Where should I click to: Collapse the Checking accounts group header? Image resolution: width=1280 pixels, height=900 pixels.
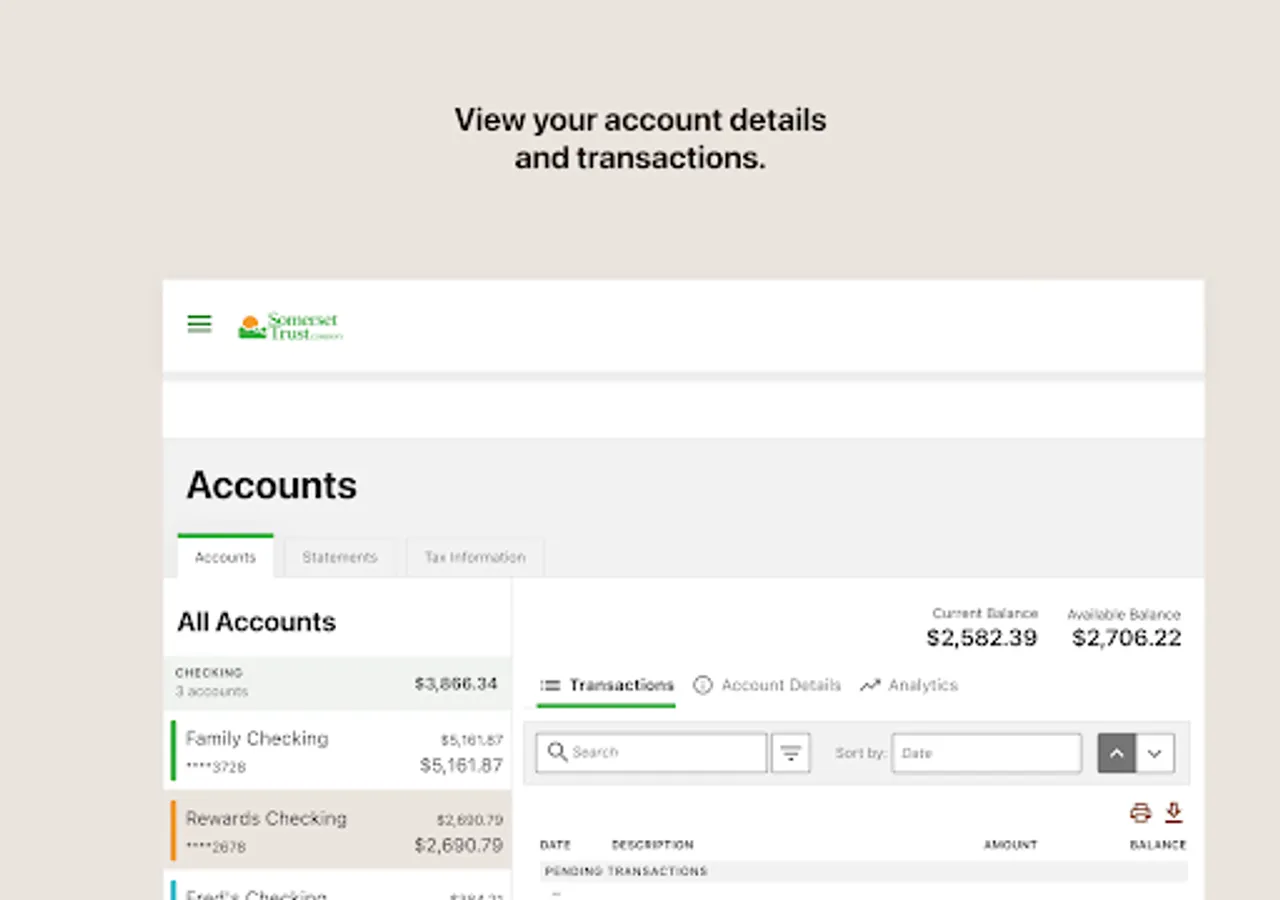tap(337, 683)
